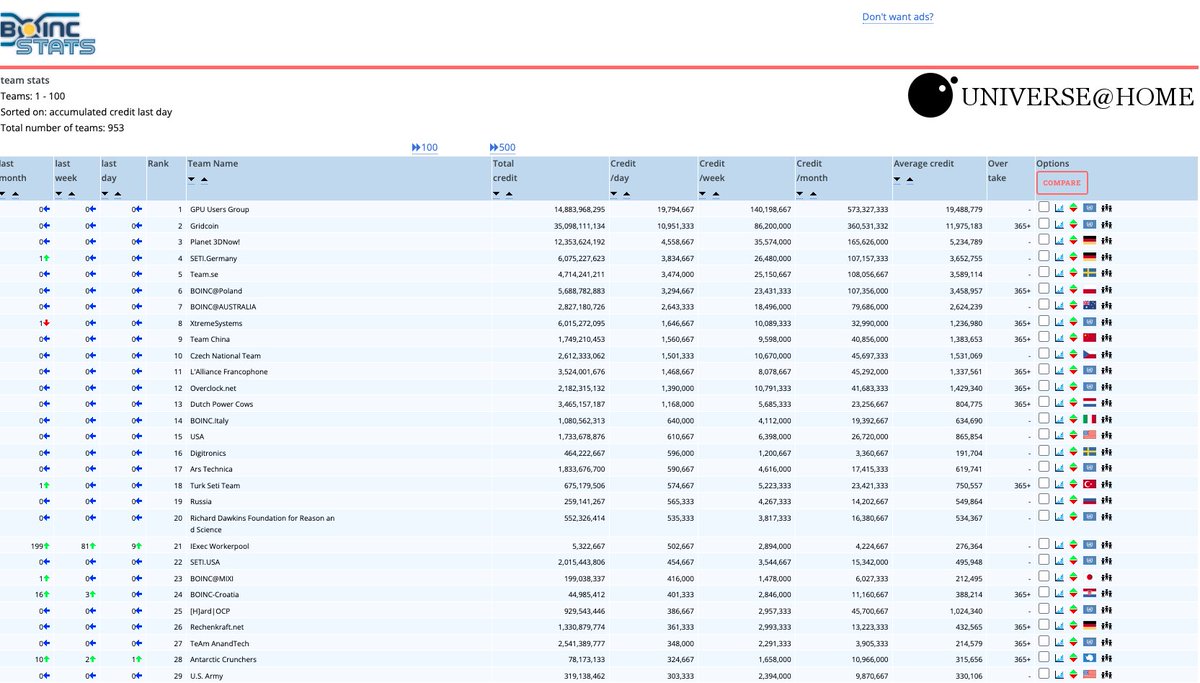Click the up/down position arrows icon for XtremeSystems
The image size is (1200, 683).
pyautogui.click(x=1074, y=322)
